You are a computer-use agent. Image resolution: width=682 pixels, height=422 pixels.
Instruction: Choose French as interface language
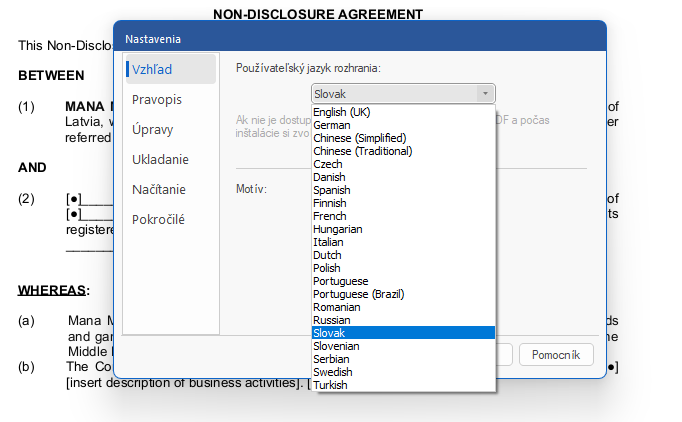[403, 216]
